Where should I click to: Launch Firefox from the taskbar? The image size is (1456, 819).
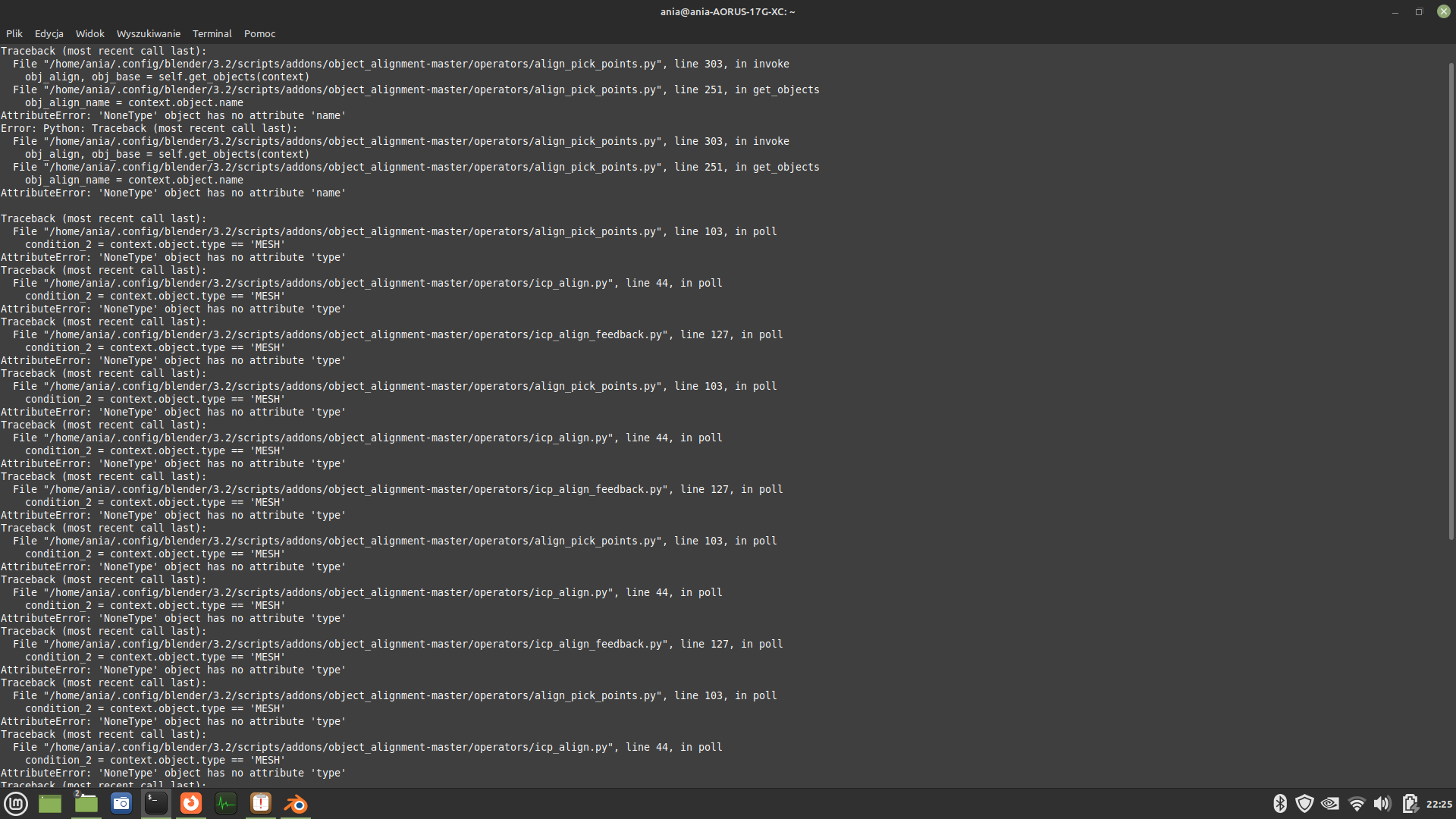[x=190, y=803]
